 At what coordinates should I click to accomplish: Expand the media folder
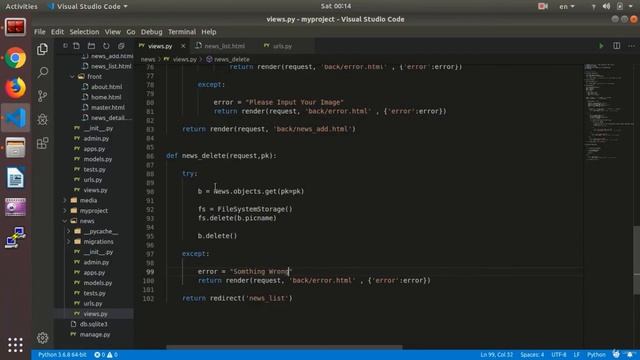pos(88,200)
